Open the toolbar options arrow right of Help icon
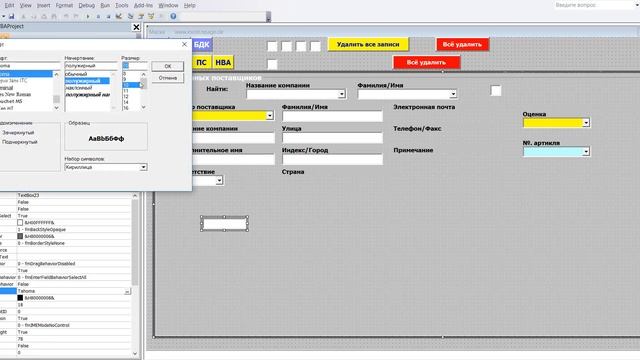This screenshot has height=360, width=640. coord(268,17)
